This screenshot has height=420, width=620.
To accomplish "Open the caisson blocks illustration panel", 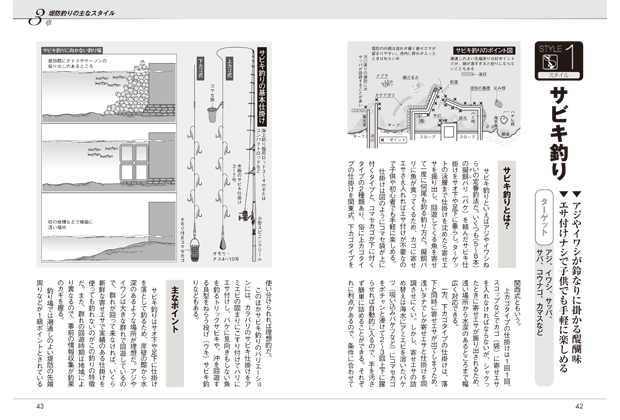I will click(x=109, y=158).
